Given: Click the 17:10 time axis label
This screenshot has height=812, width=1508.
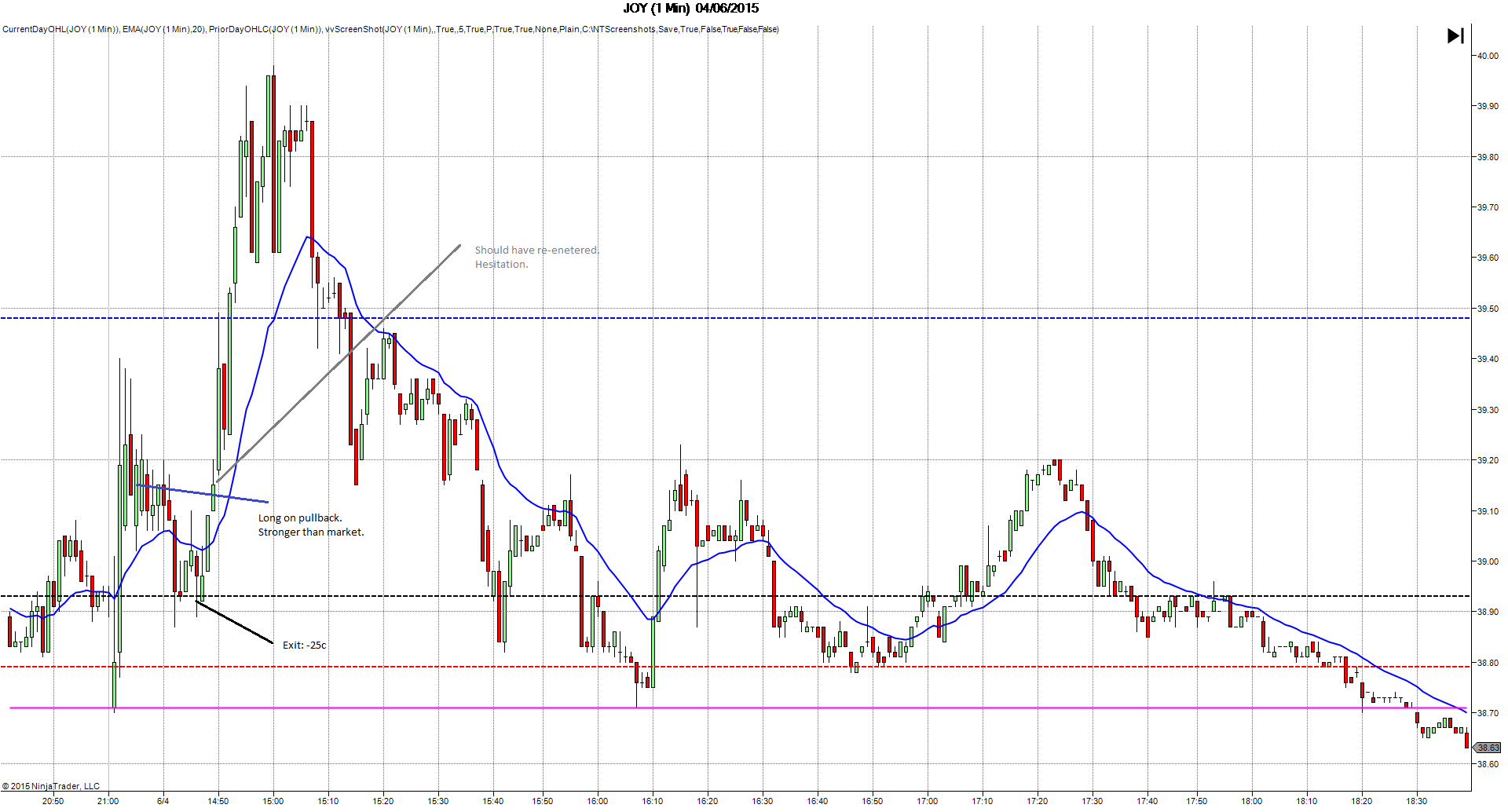Looking at the screenshot, I should tap(983, 801).
